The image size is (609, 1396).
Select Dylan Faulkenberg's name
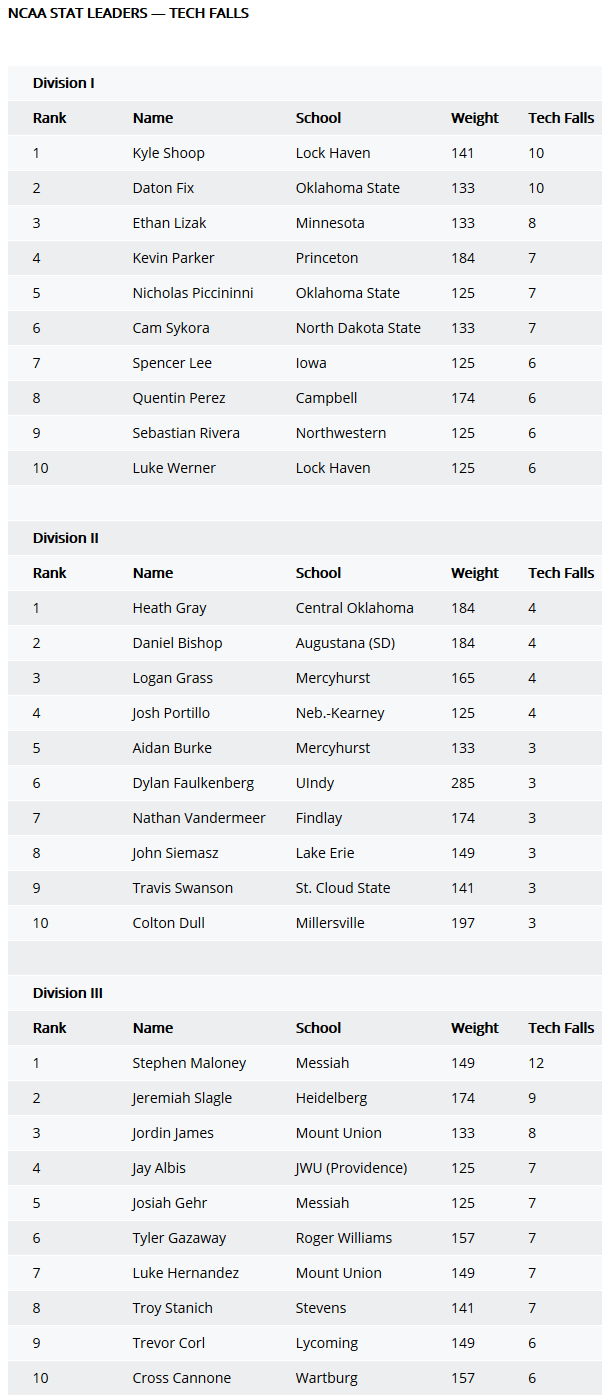(193, 783)
